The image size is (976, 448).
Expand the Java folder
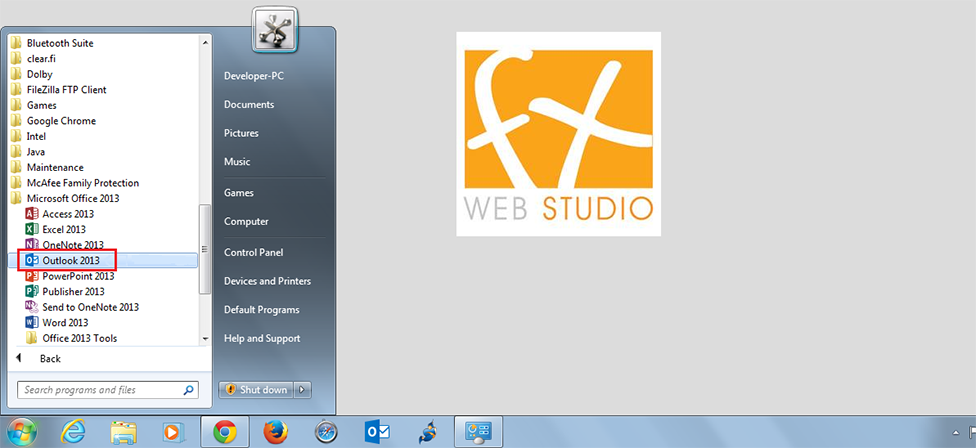pyautogui.click(x=28, y=152)
